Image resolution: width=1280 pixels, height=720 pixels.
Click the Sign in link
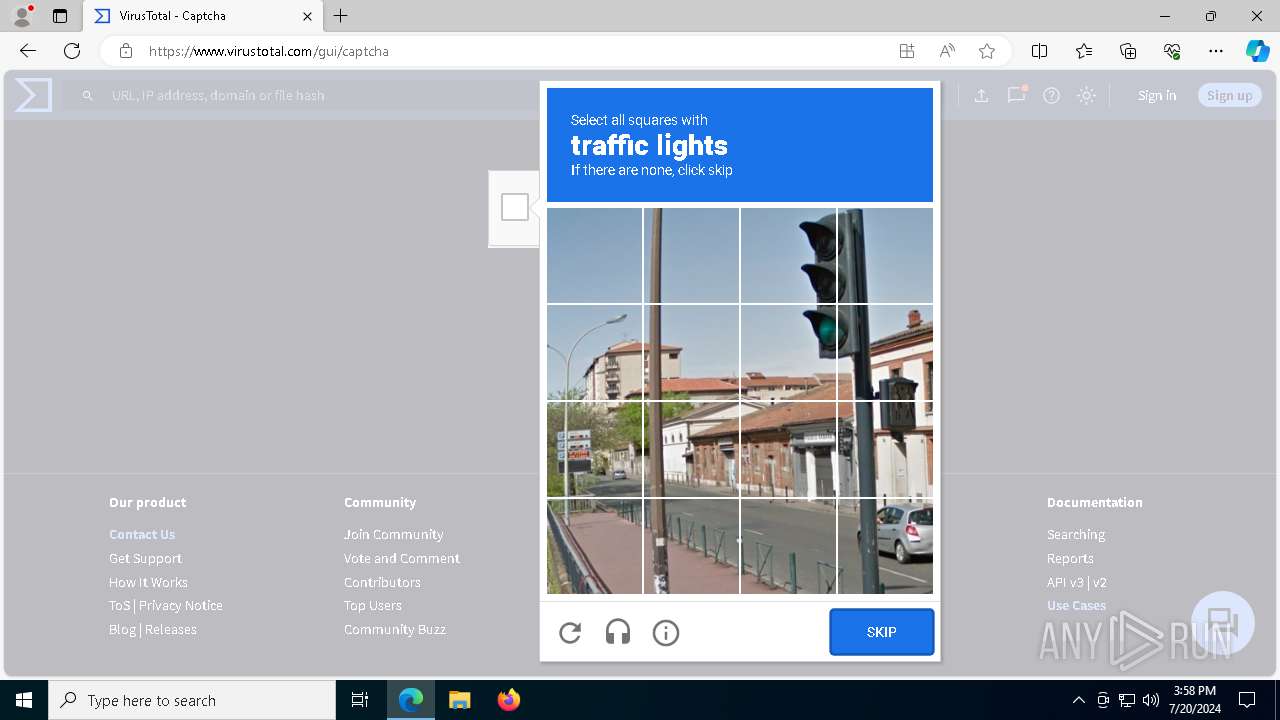1157,95
